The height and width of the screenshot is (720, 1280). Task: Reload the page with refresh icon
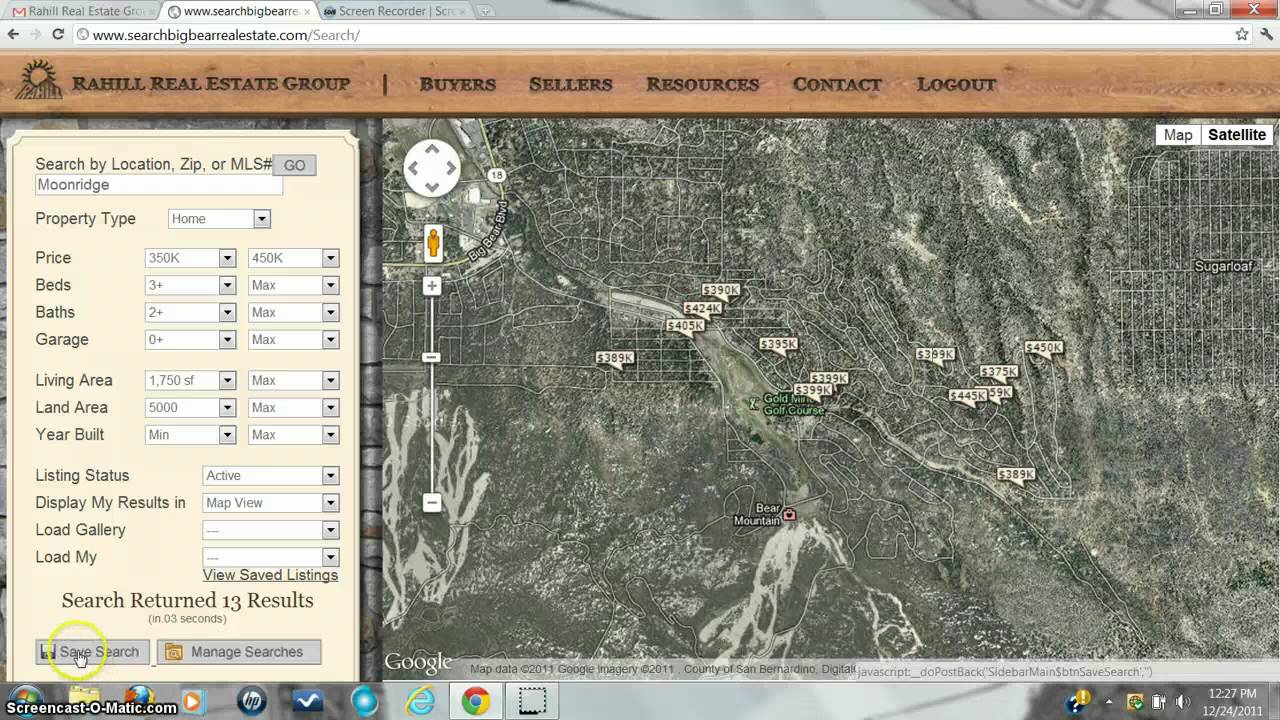click(59, 34)
